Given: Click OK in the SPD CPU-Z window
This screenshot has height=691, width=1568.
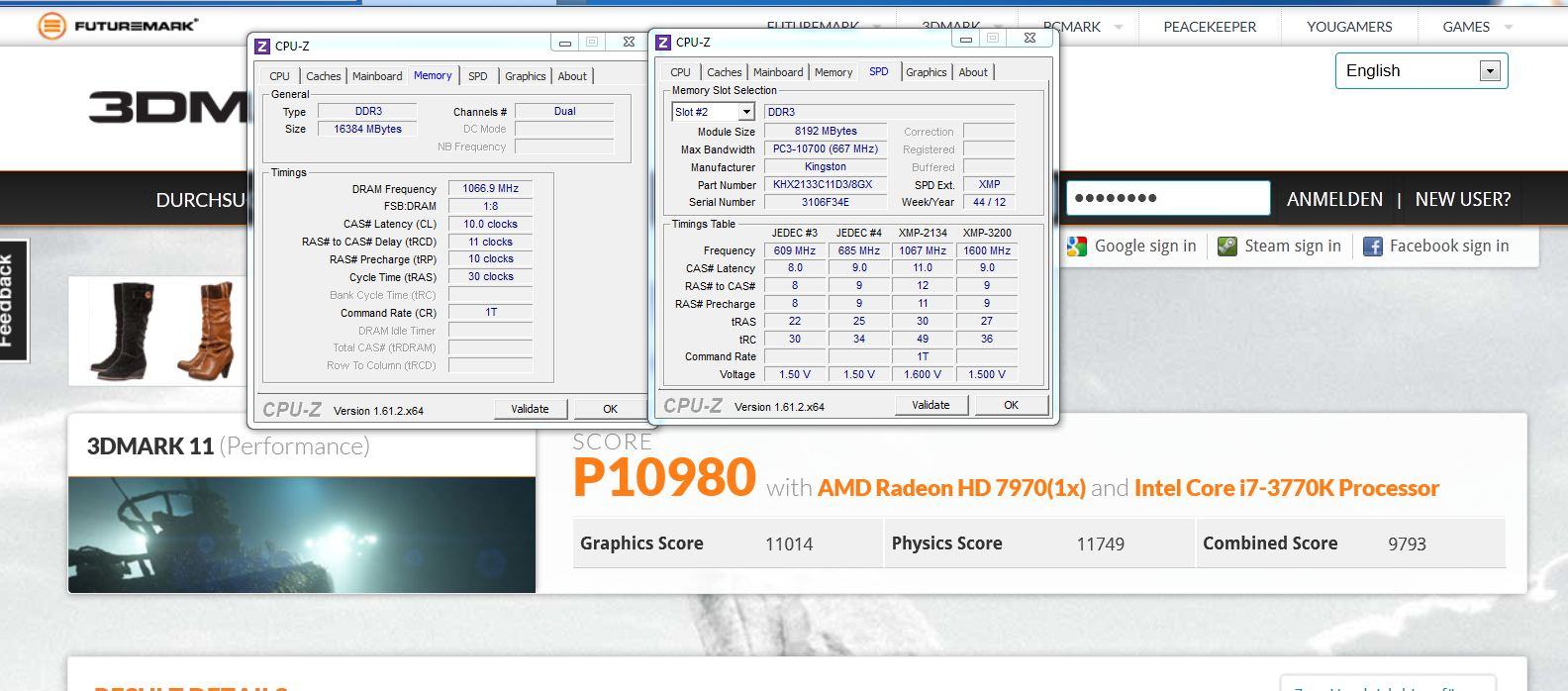Looking at the screenshot, I should [x=1011, y=405].
